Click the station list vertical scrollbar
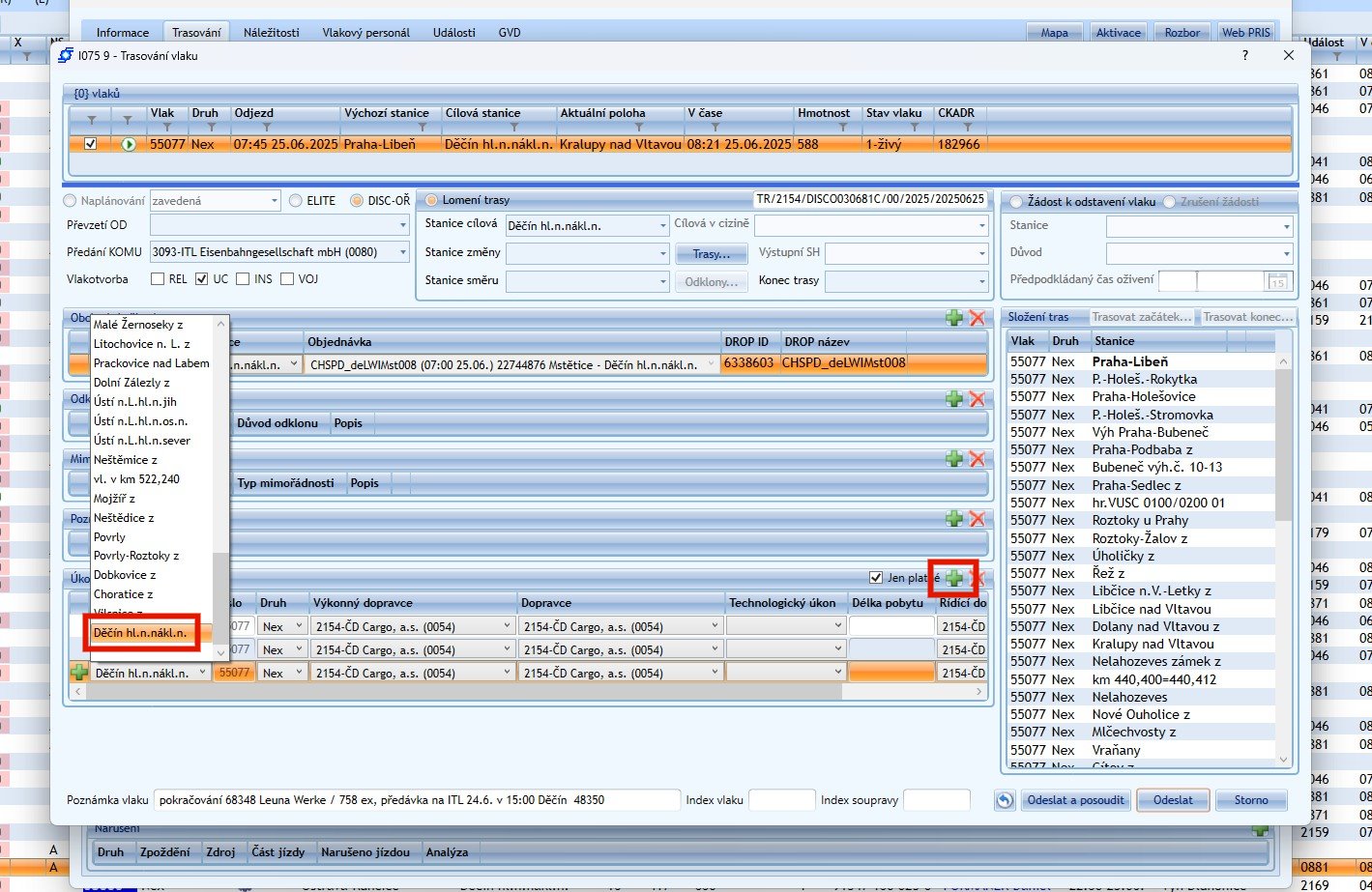 point(1283,445)
